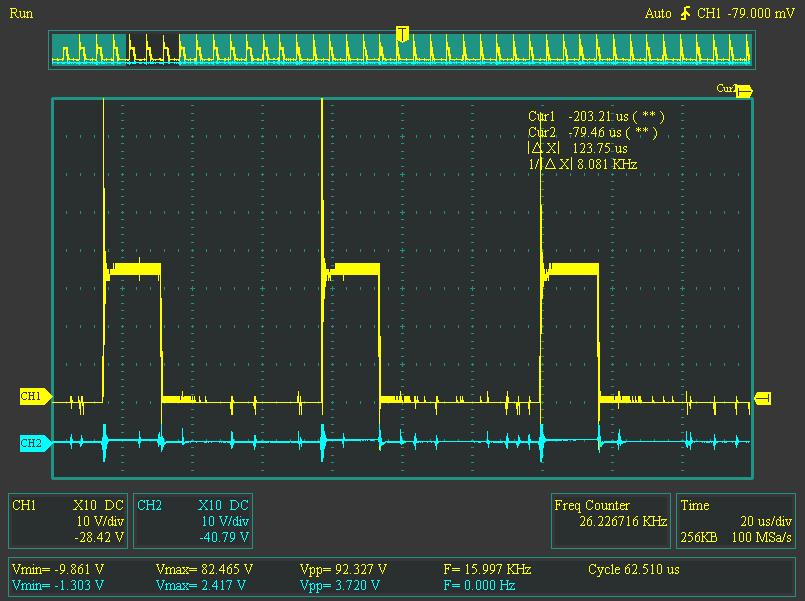Select the cyan CH2 ground marker
Image resolution: width=805 pixels, height=601 pixels.
[x=31, y=443]
